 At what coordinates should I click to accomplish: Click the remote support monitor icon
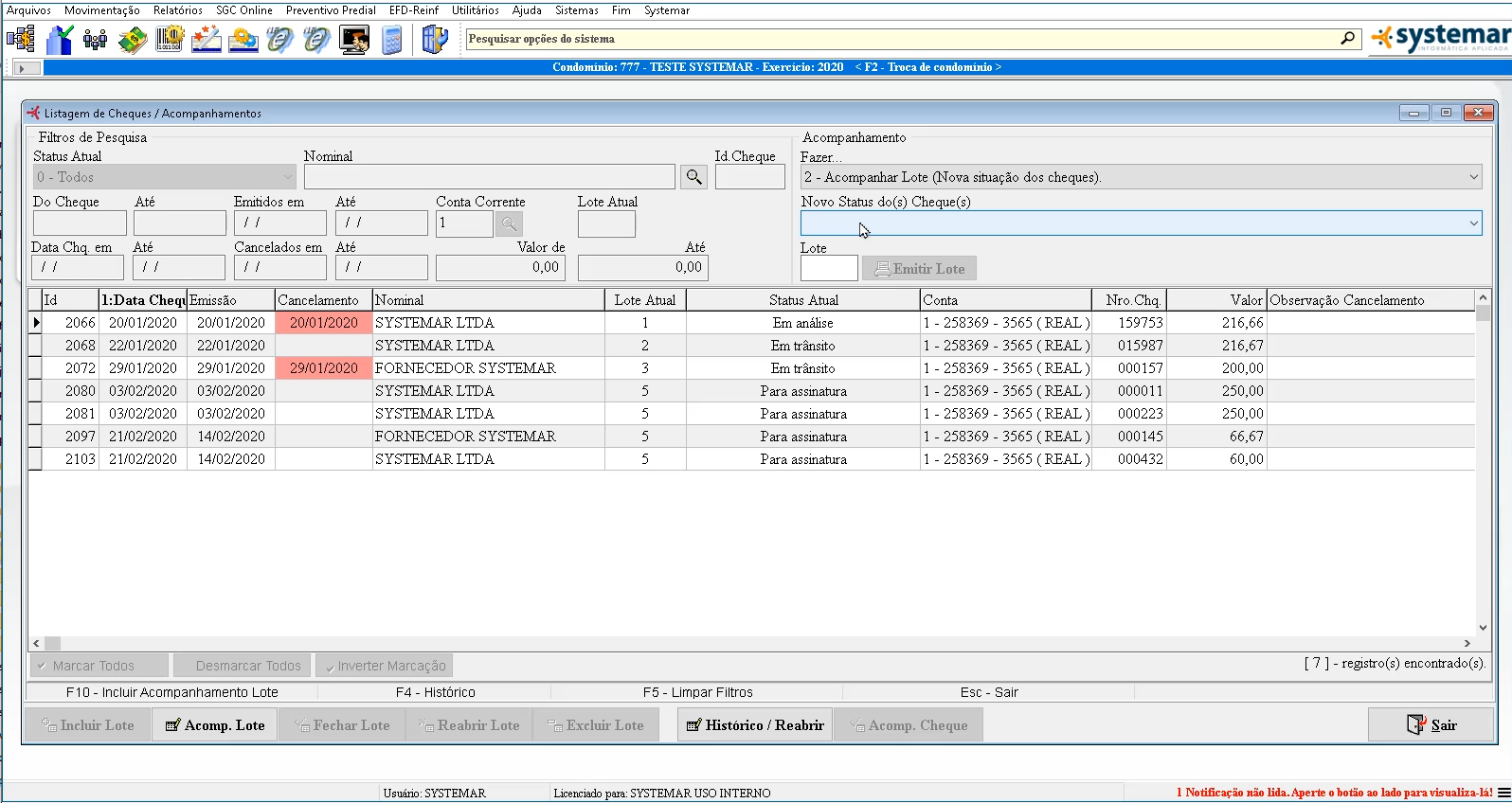pos(354,40)
